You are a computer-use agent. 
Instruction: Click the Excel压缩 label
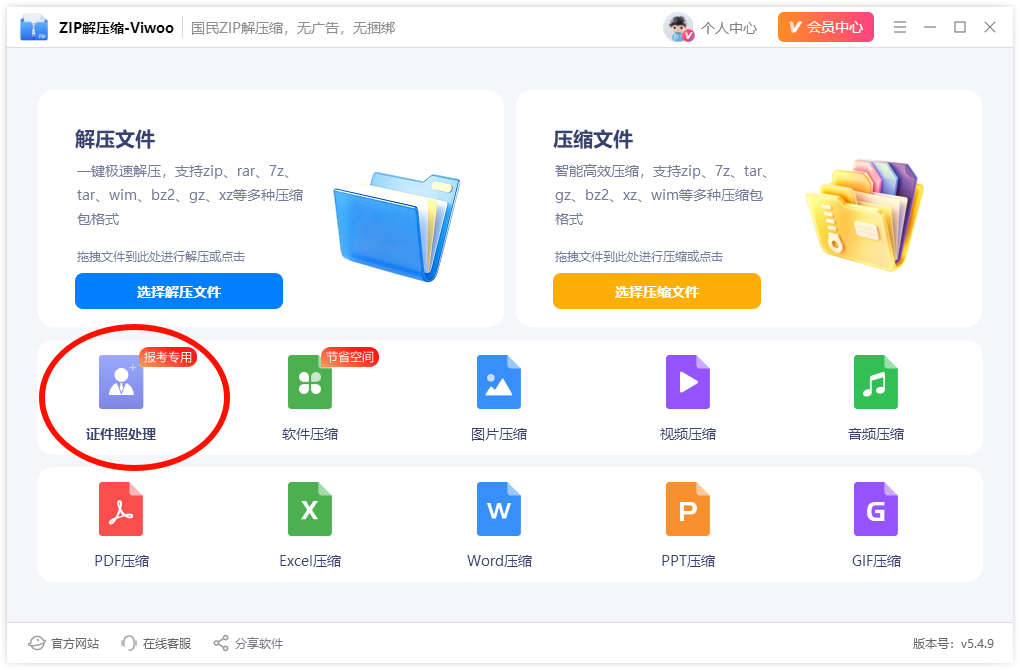[x=310, y=561]
